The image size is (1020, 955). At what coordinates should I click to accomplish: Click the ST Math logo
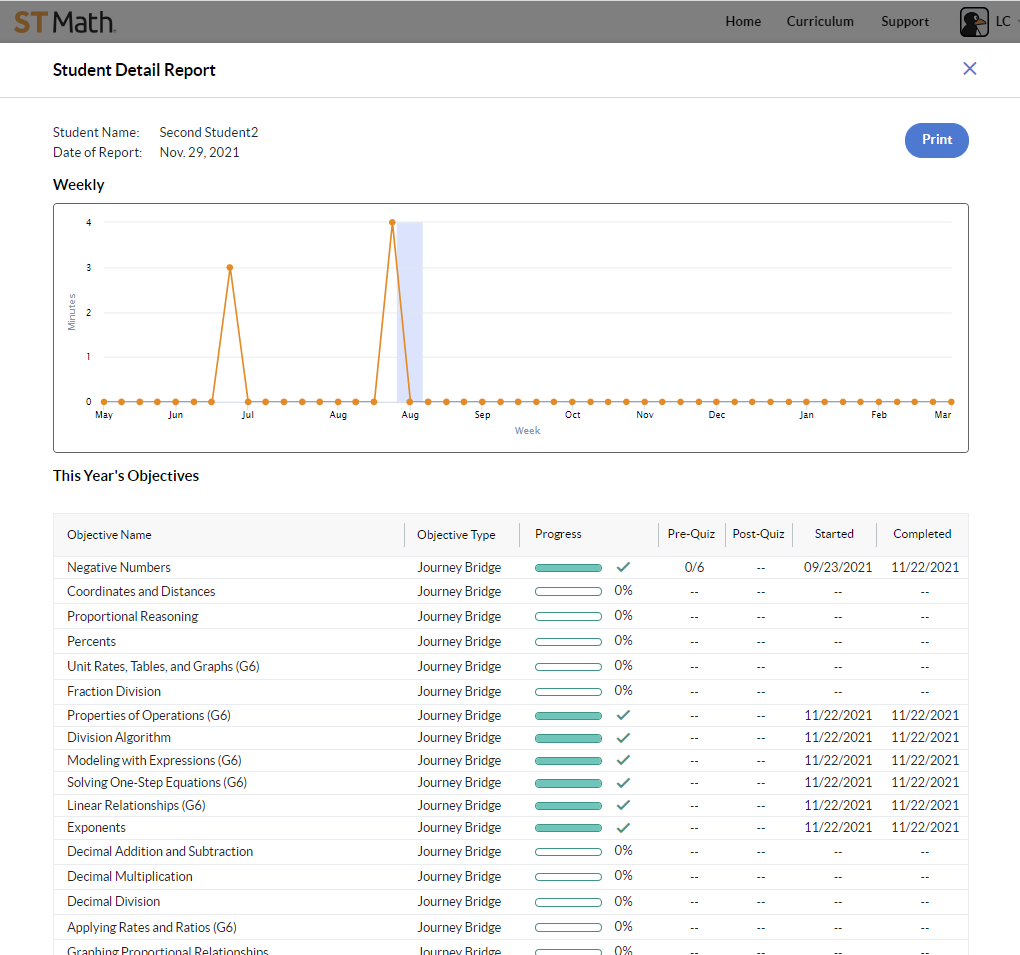(x=64, y=21)
